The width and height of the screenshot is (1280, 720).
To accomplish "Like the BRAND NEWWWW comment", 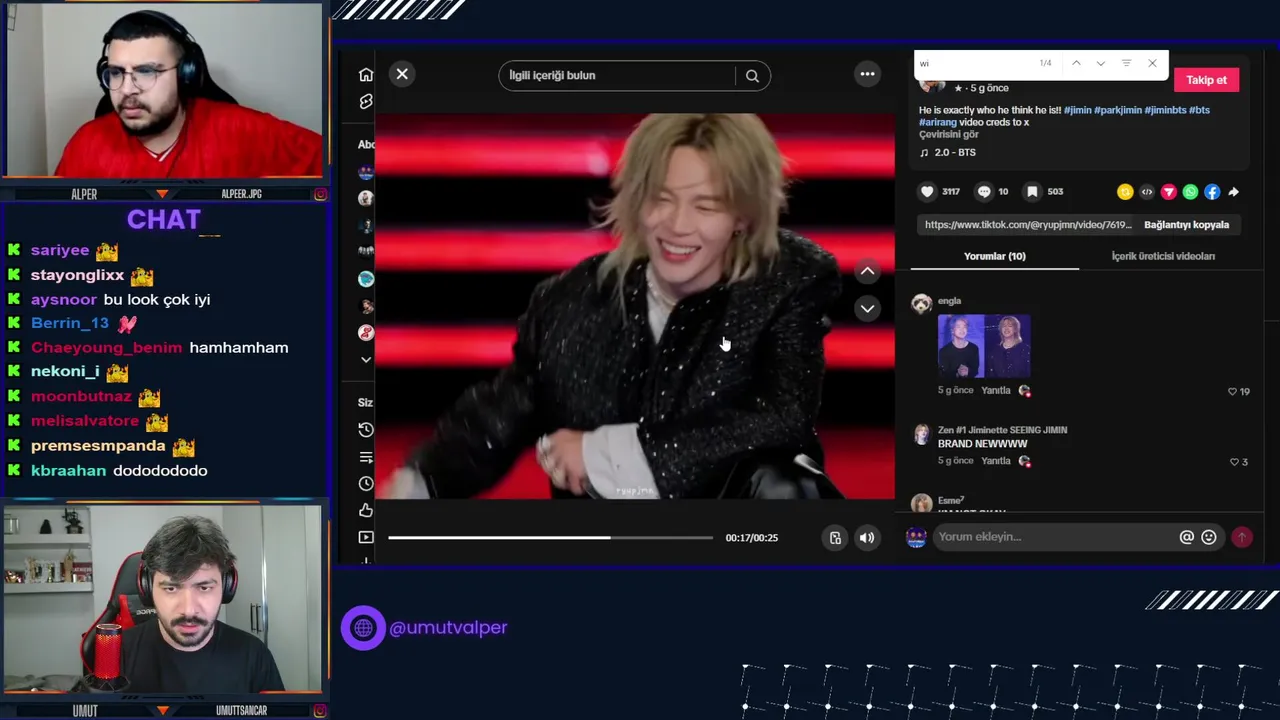I will pyautogui.click(x=1234, y=462).
